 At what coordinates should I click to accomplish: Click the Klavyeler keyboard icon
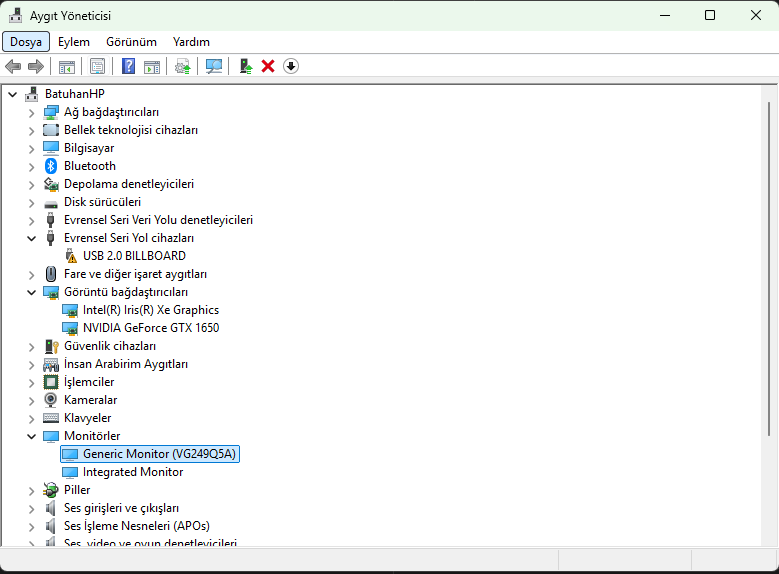(x=51, y=418)
